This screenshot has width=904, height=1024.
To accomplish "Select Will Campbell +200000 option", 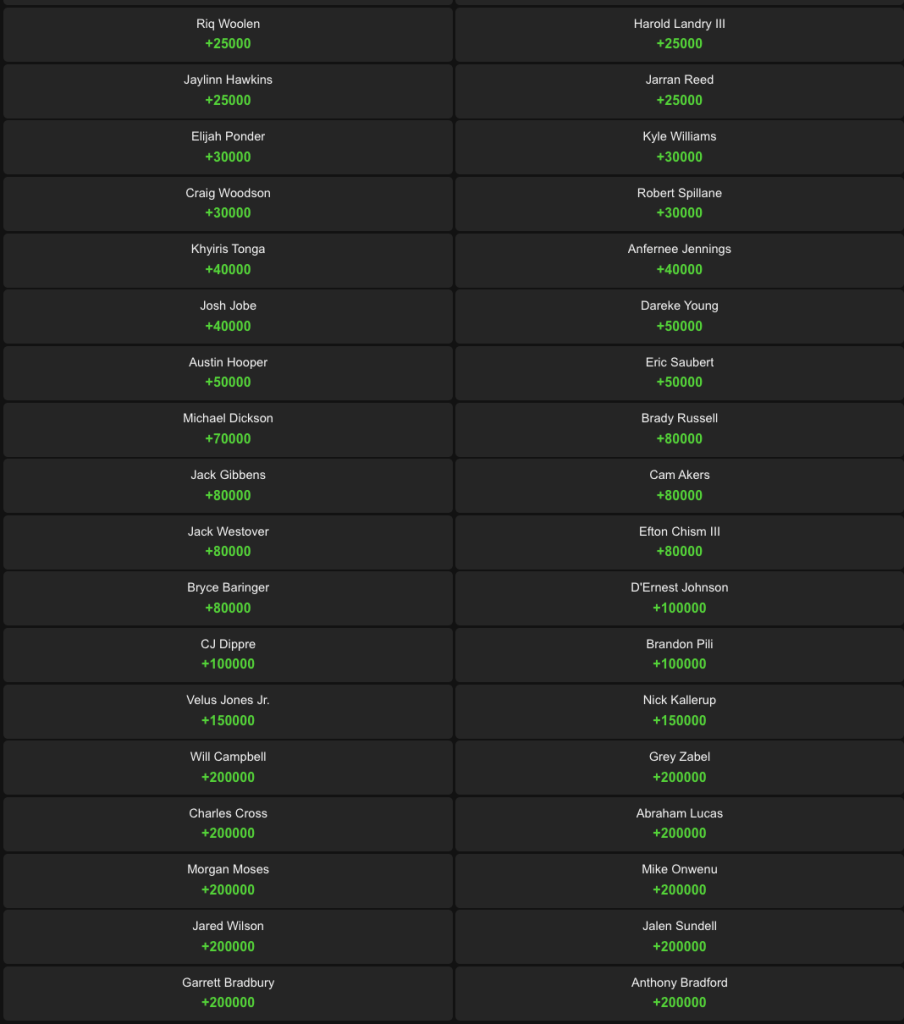I will (228, 768).
